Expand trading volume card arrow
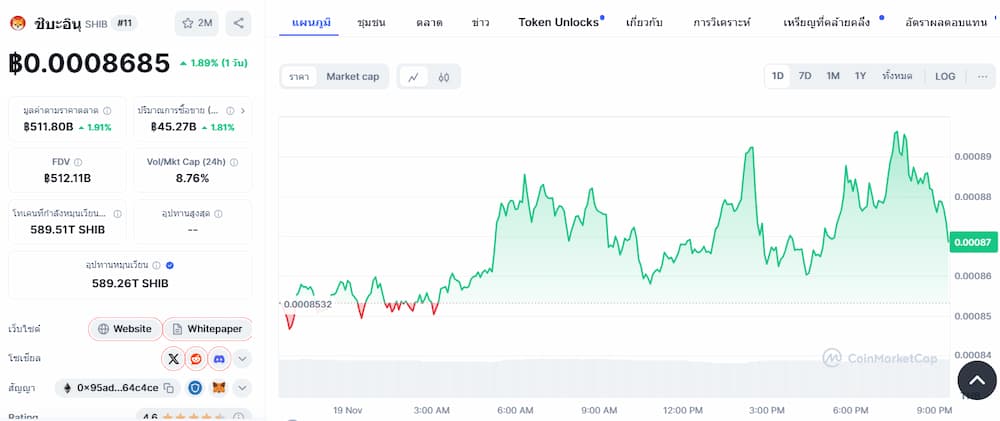The image size is (1000, 421). pyautogui.click(x=242, y=110)
